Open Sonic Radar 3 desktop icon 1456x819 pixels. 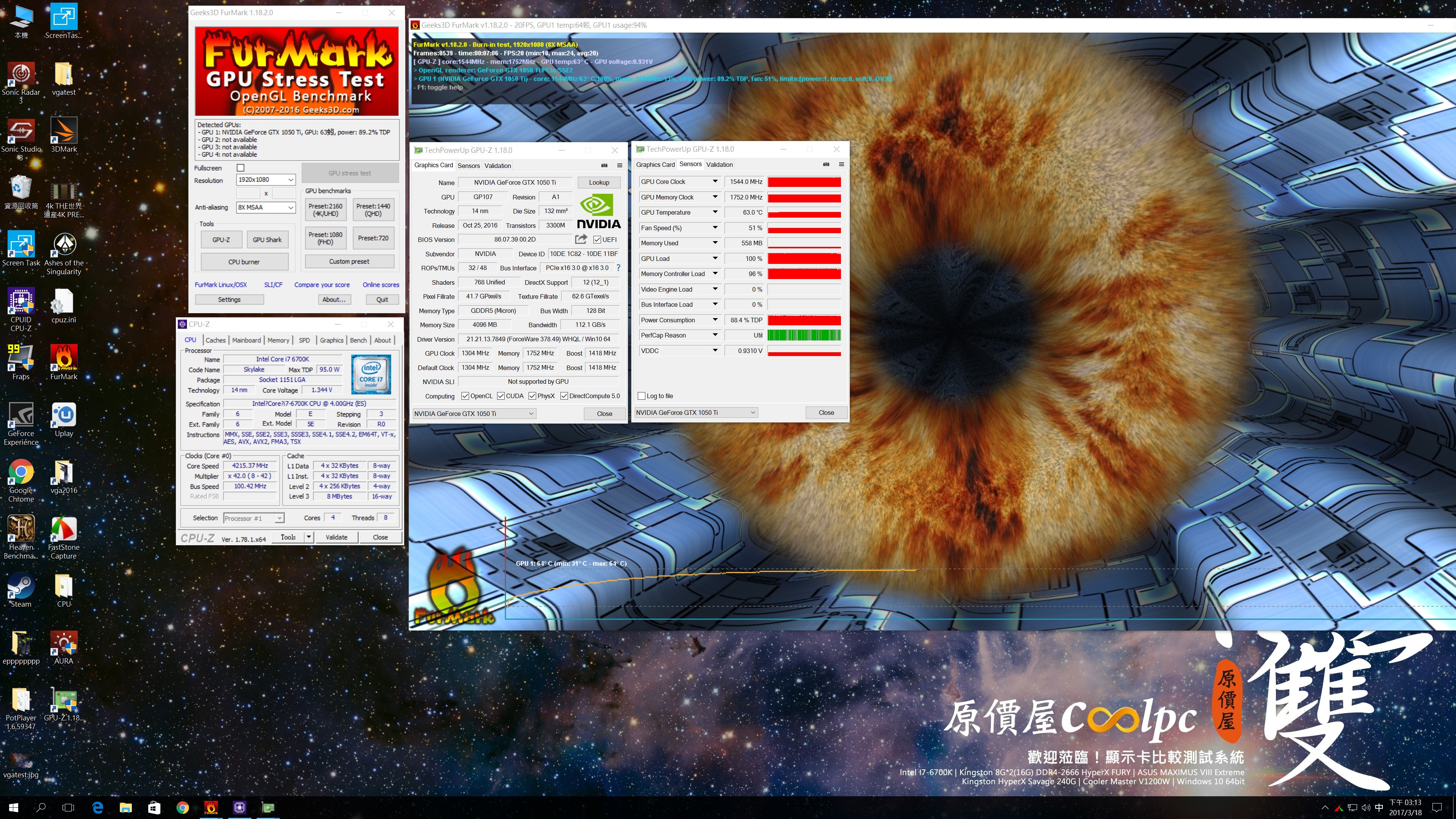coord(21,83)
